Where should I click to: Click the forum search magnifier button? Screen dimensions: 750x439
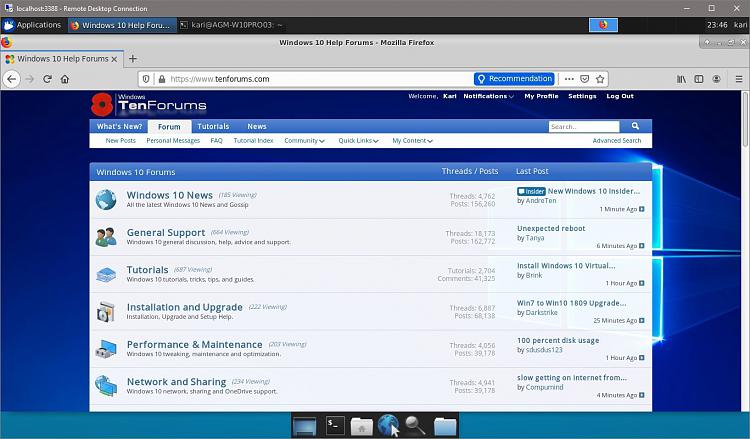coord(635,126)
